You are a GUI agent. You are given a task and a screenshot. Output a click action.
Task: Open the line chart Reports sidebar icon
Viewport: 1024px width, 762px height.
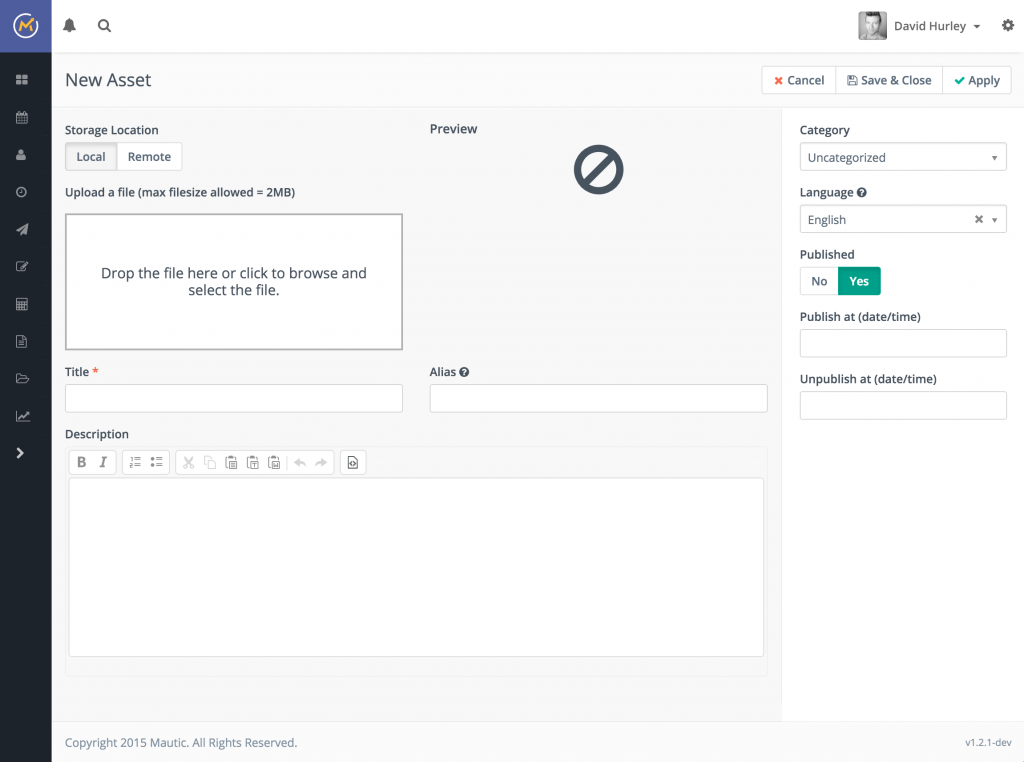click(22, 416)
